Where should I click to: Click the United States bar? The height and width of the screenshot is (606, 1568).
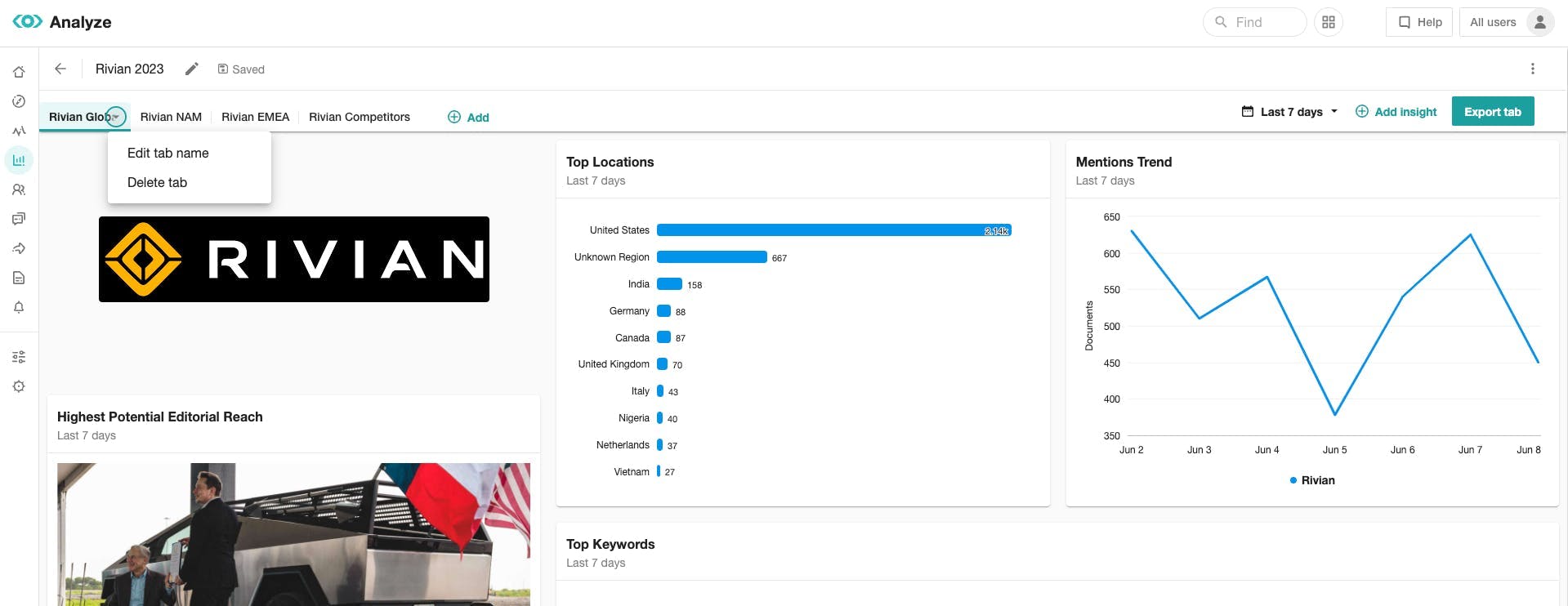point(834,230)
